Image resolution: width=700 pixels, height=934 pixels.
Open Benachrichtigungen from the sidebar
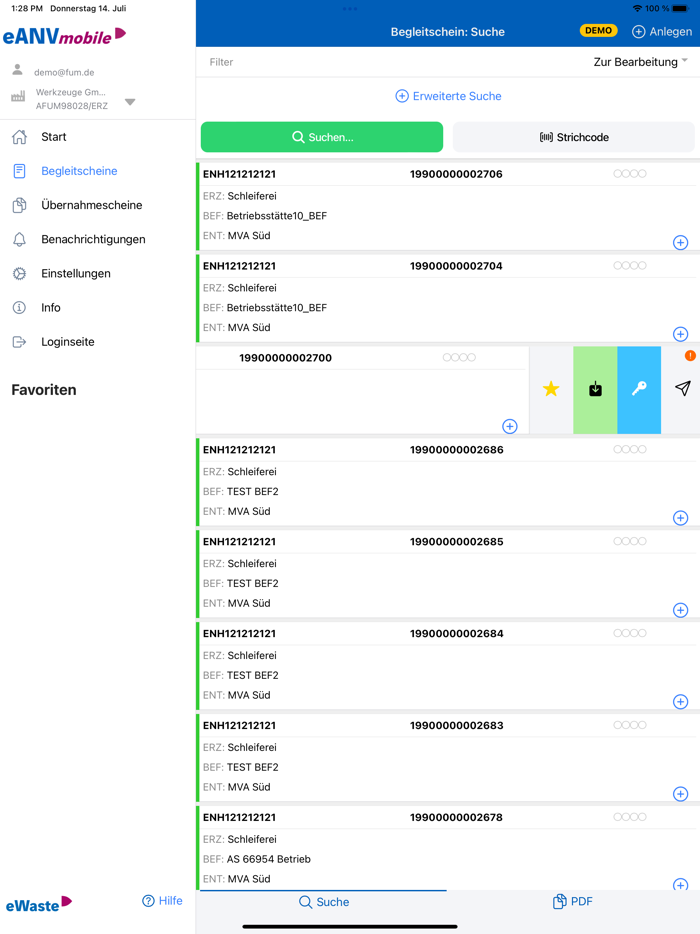point(93,239)
